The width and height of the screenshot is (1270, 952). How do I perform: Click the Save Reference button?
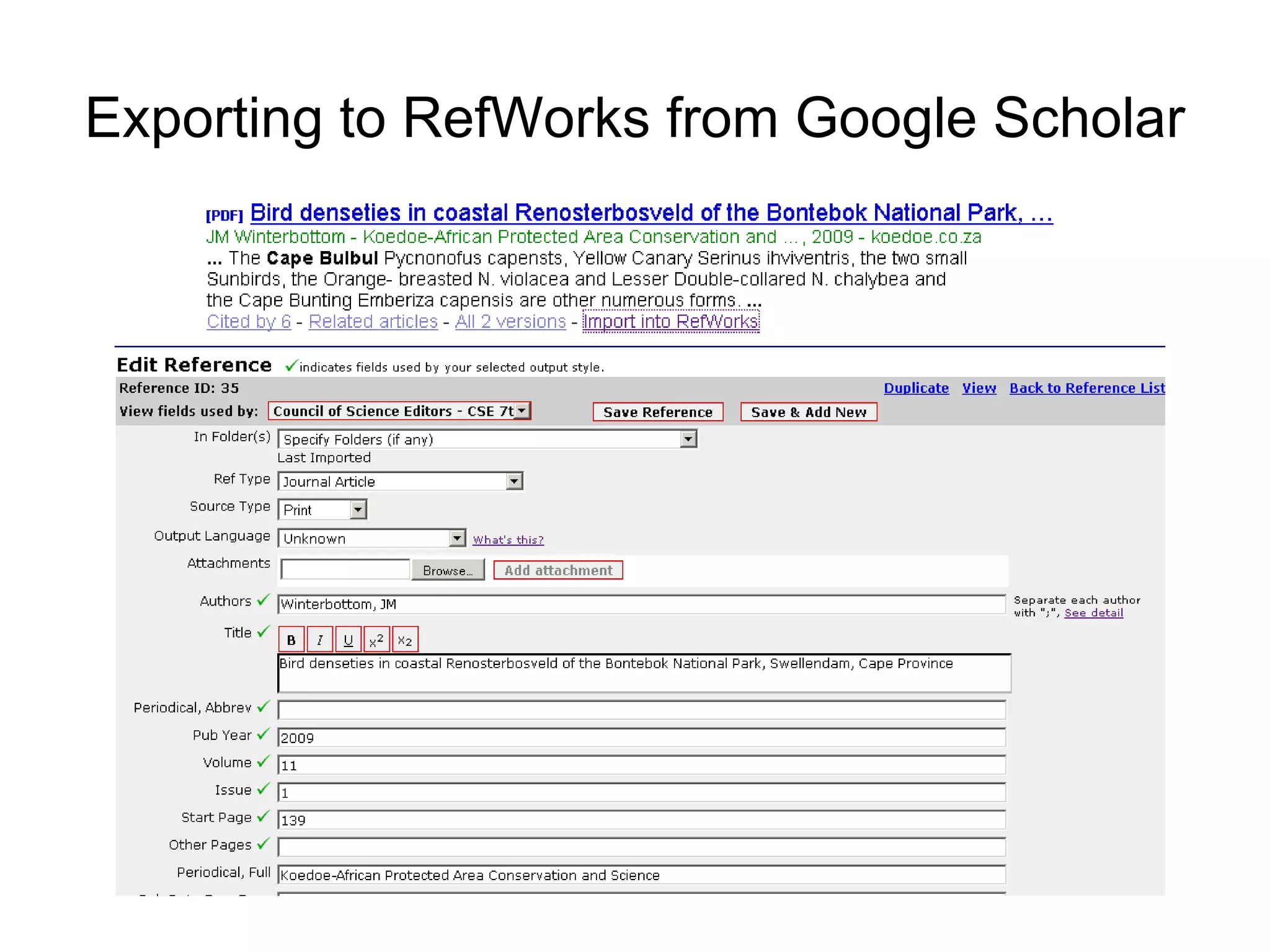658,412
